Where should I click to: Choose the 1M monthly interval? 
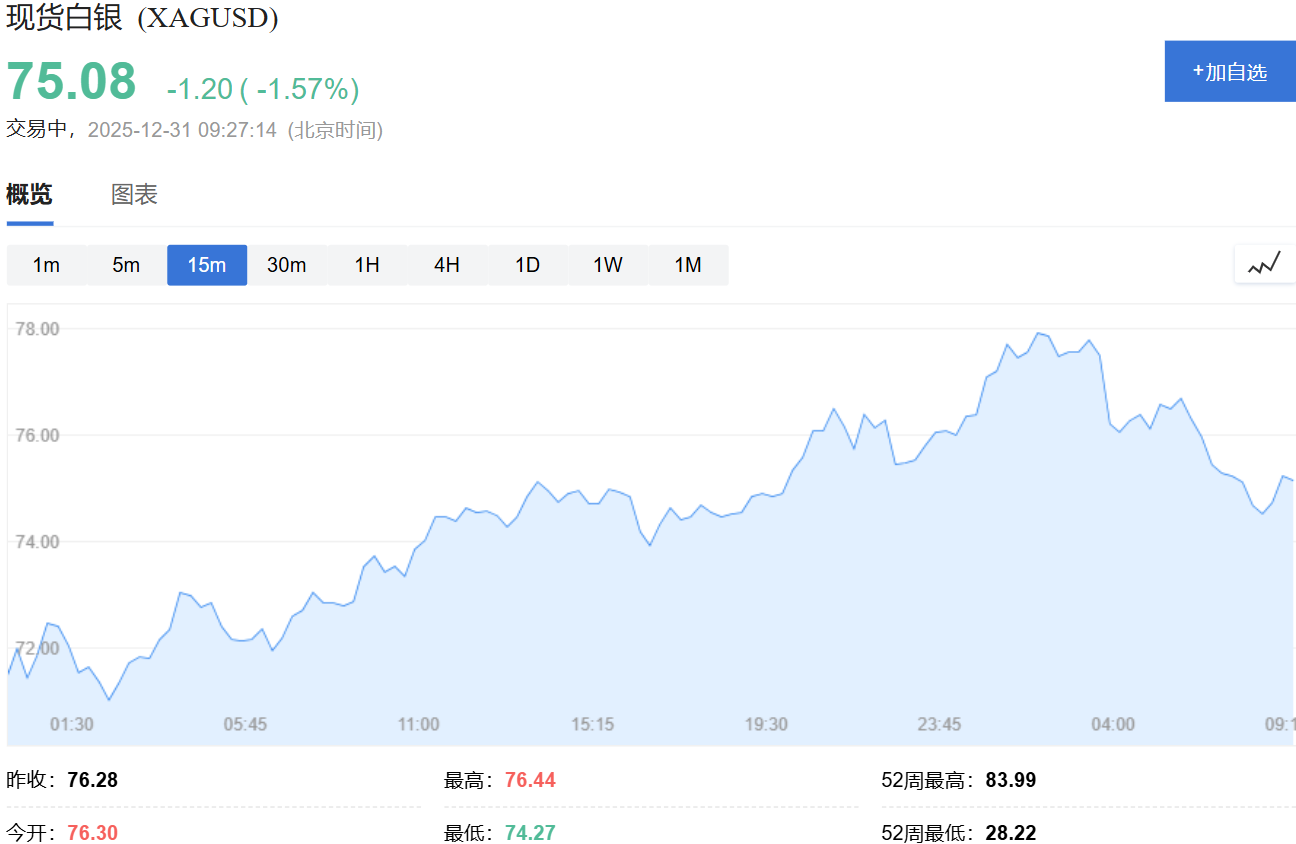click(x=688, y=265)
